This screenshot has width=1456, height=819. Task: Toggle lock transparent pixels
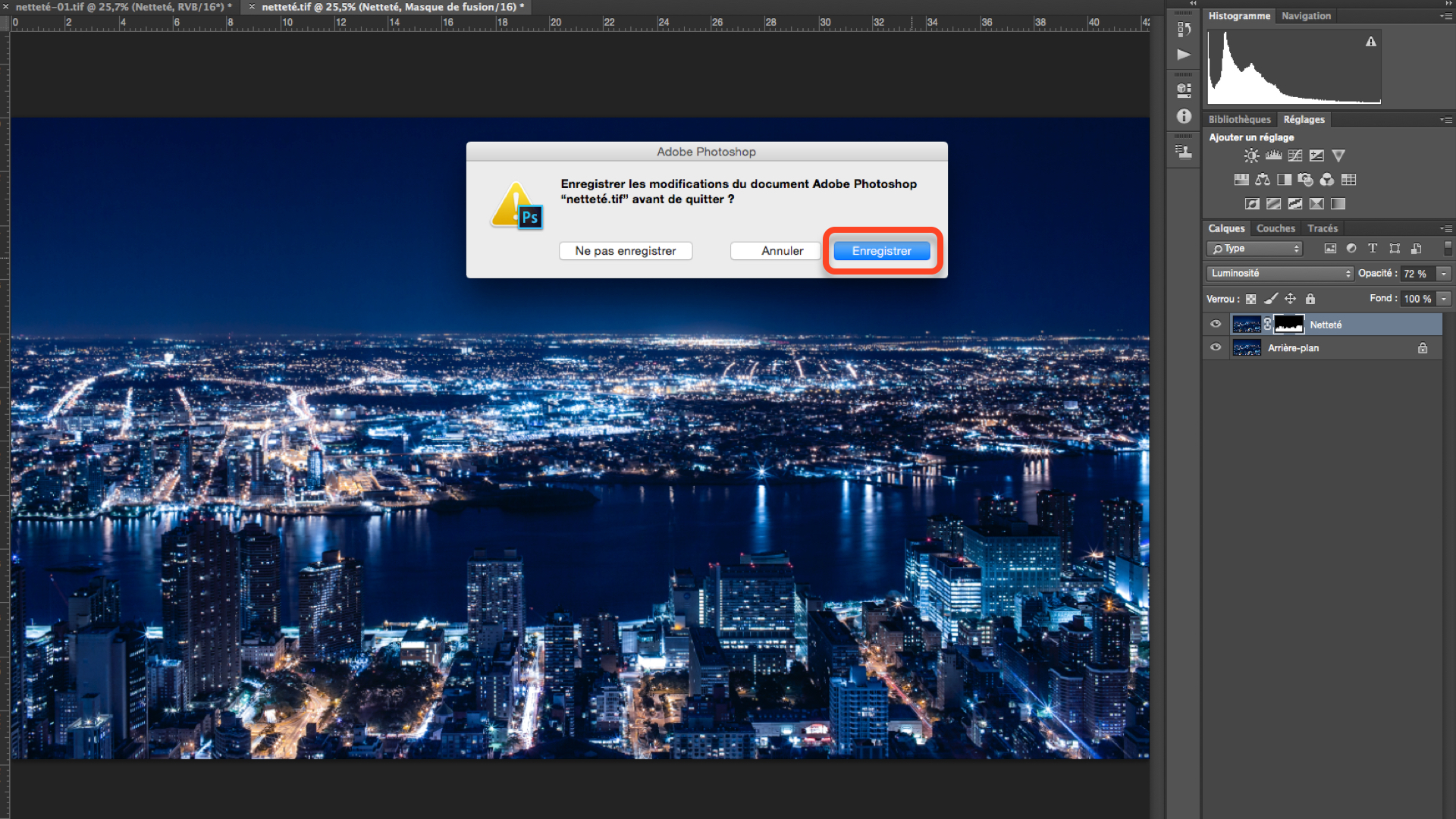[x=1251, y=299]
